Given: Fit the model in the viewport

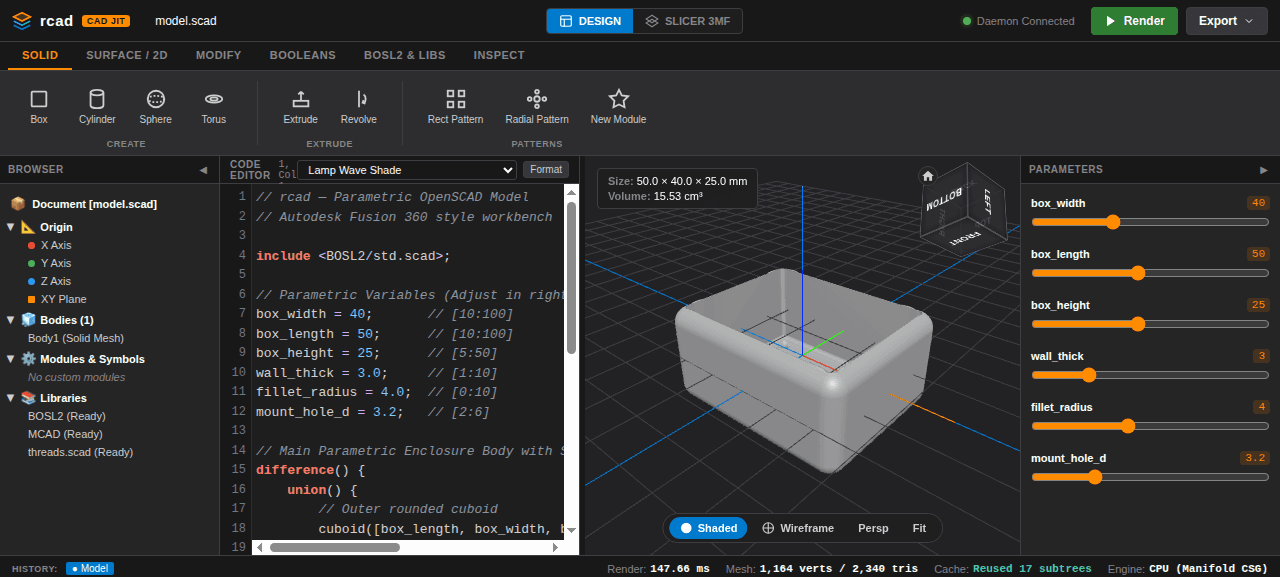Looking at the screenshot, I should pos(919,528).
